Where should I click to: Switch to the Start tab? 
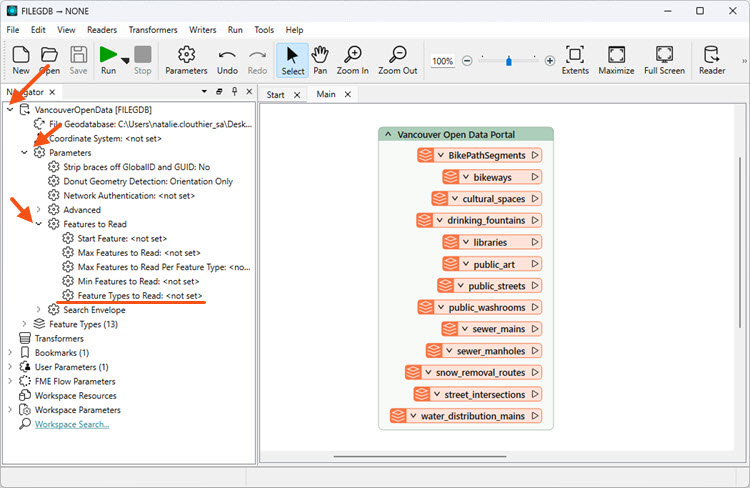coord(276,95)
